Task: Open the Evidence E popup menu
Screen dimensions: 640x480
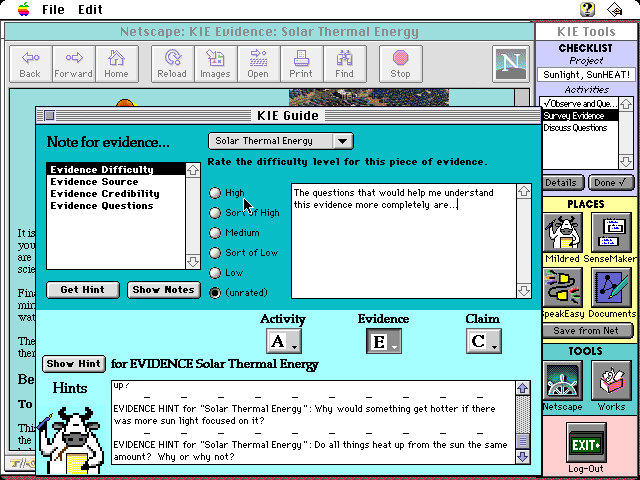Action: [384, 341]
